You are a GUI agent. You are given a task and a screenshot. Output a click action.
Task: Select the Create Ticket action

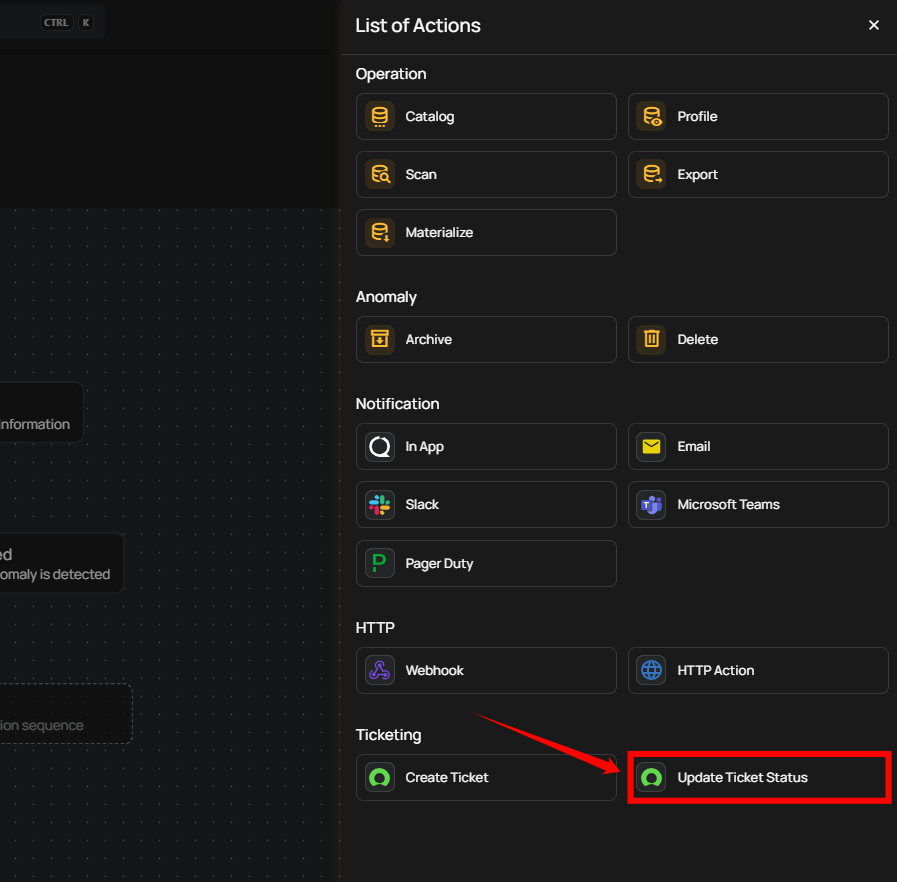tap(486, 778)
